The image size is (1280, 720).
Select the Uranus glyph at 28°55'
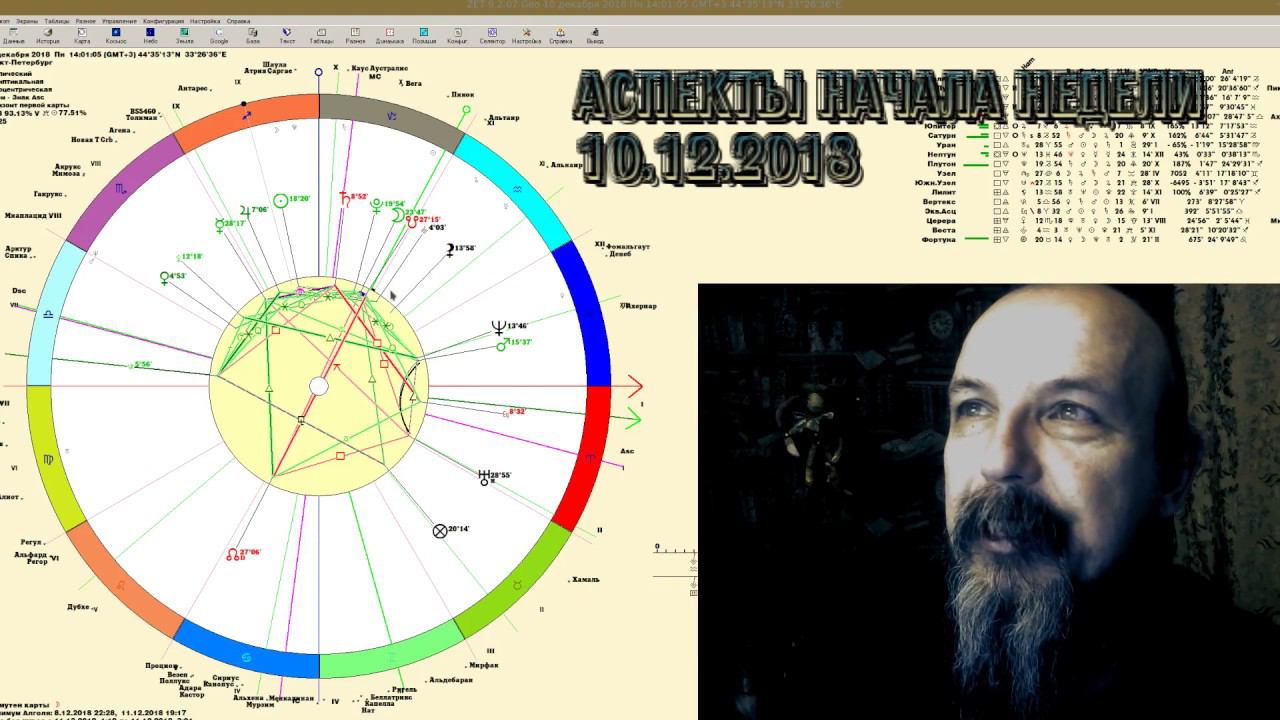click(x=484, y=476)
